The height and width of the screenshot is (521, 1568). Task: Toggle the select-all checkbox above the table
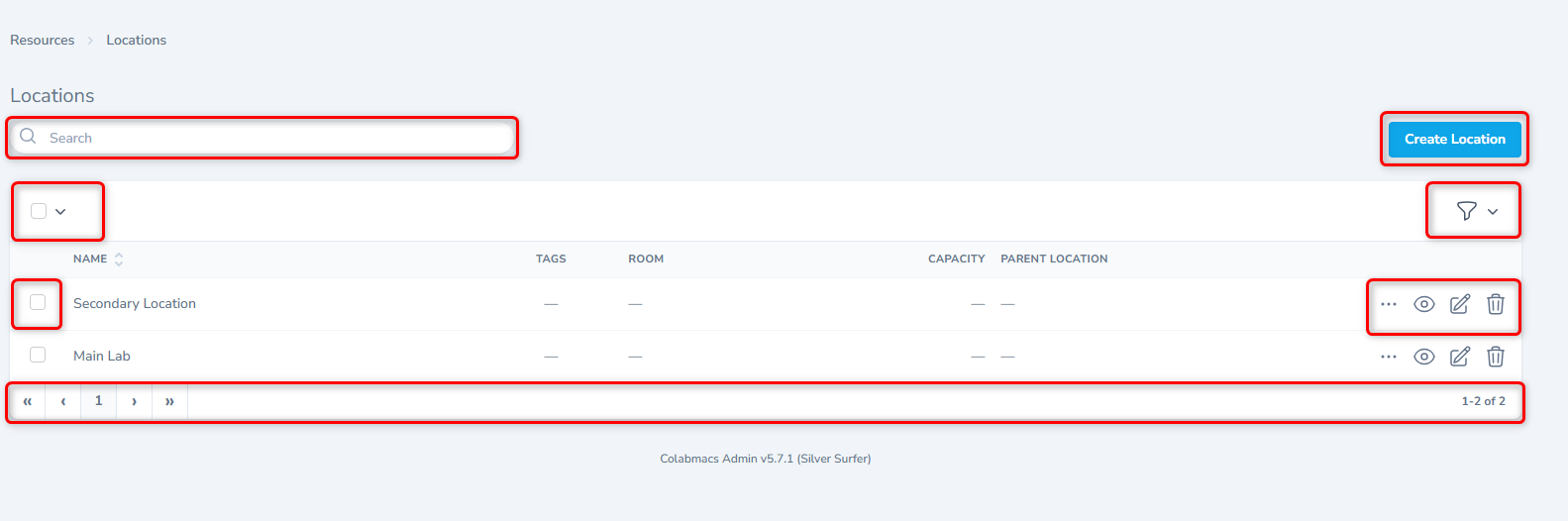39,211
